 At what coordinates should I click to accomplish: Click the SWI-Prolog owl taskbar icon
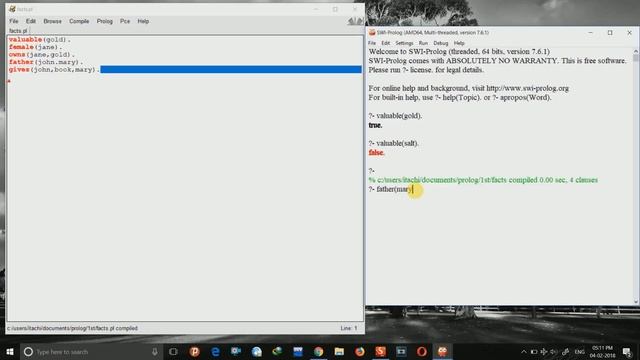coord(442,351)
